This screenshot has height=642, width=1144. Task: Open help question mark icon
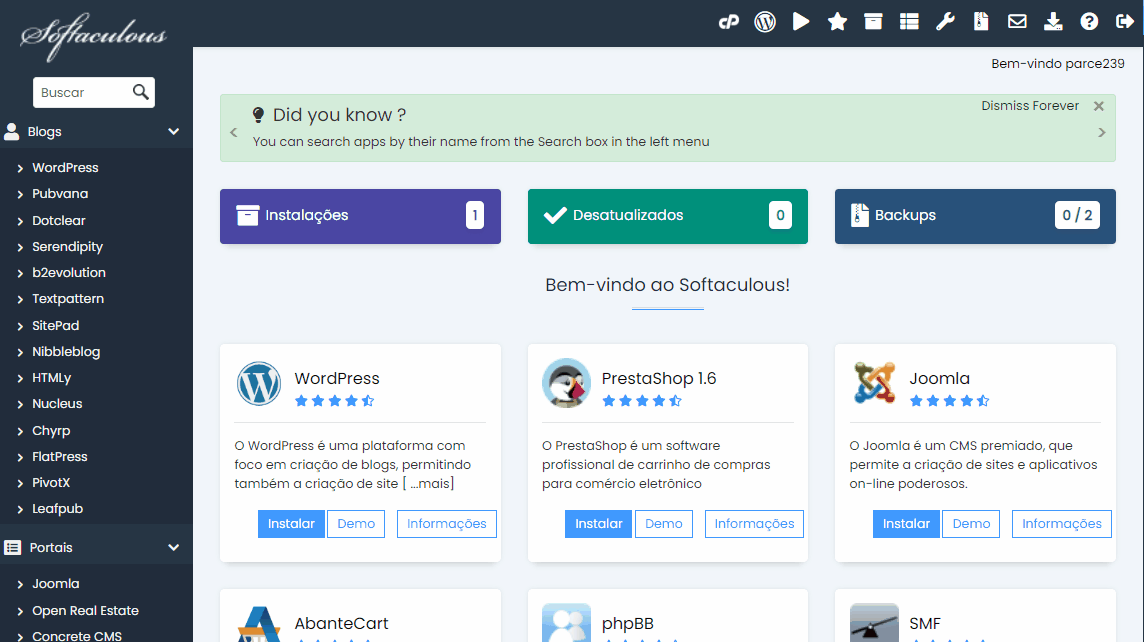coord(1089,22)
